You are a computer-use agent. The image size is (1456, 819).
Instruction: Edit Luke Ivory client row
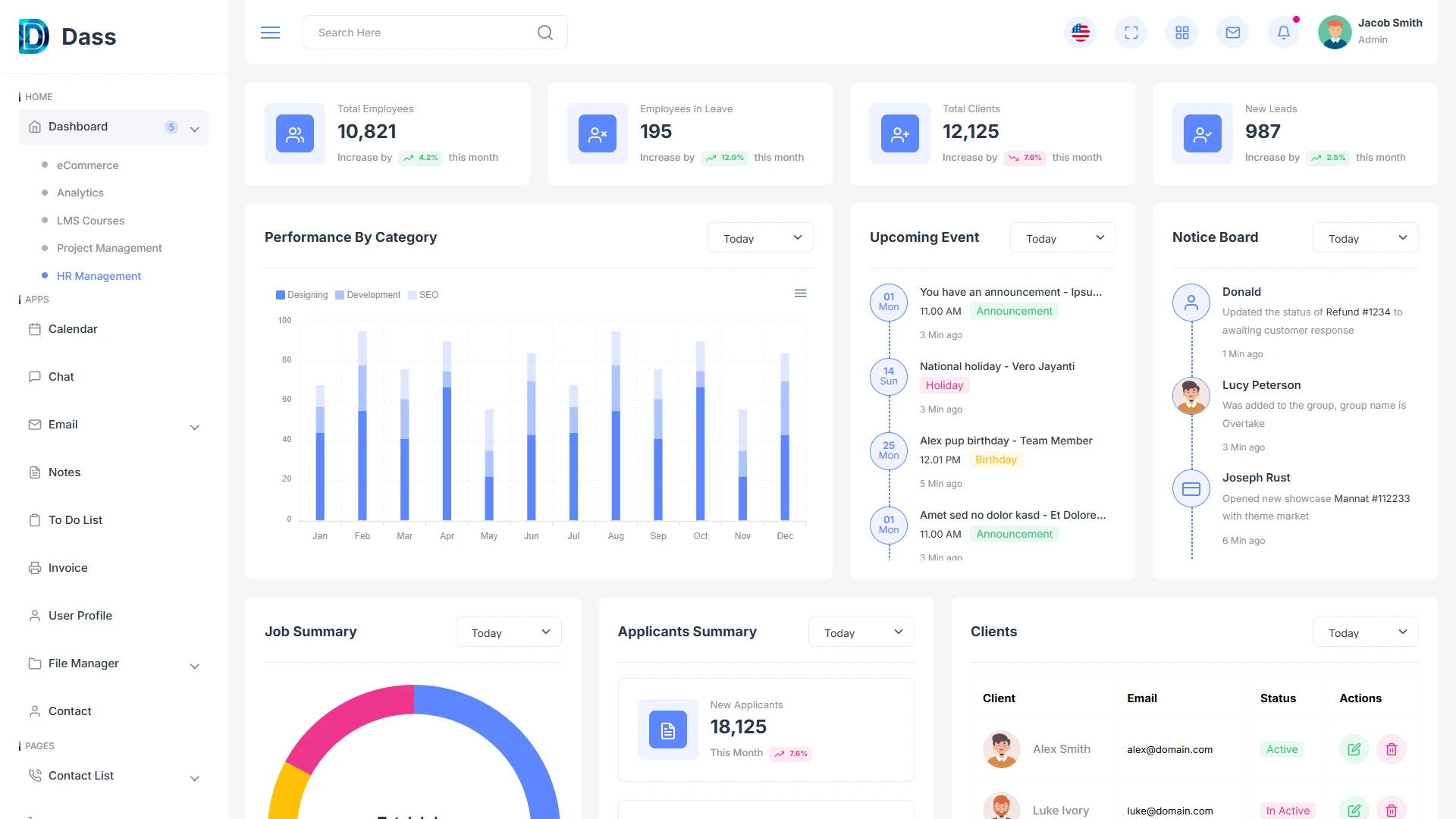(1354, 810)
